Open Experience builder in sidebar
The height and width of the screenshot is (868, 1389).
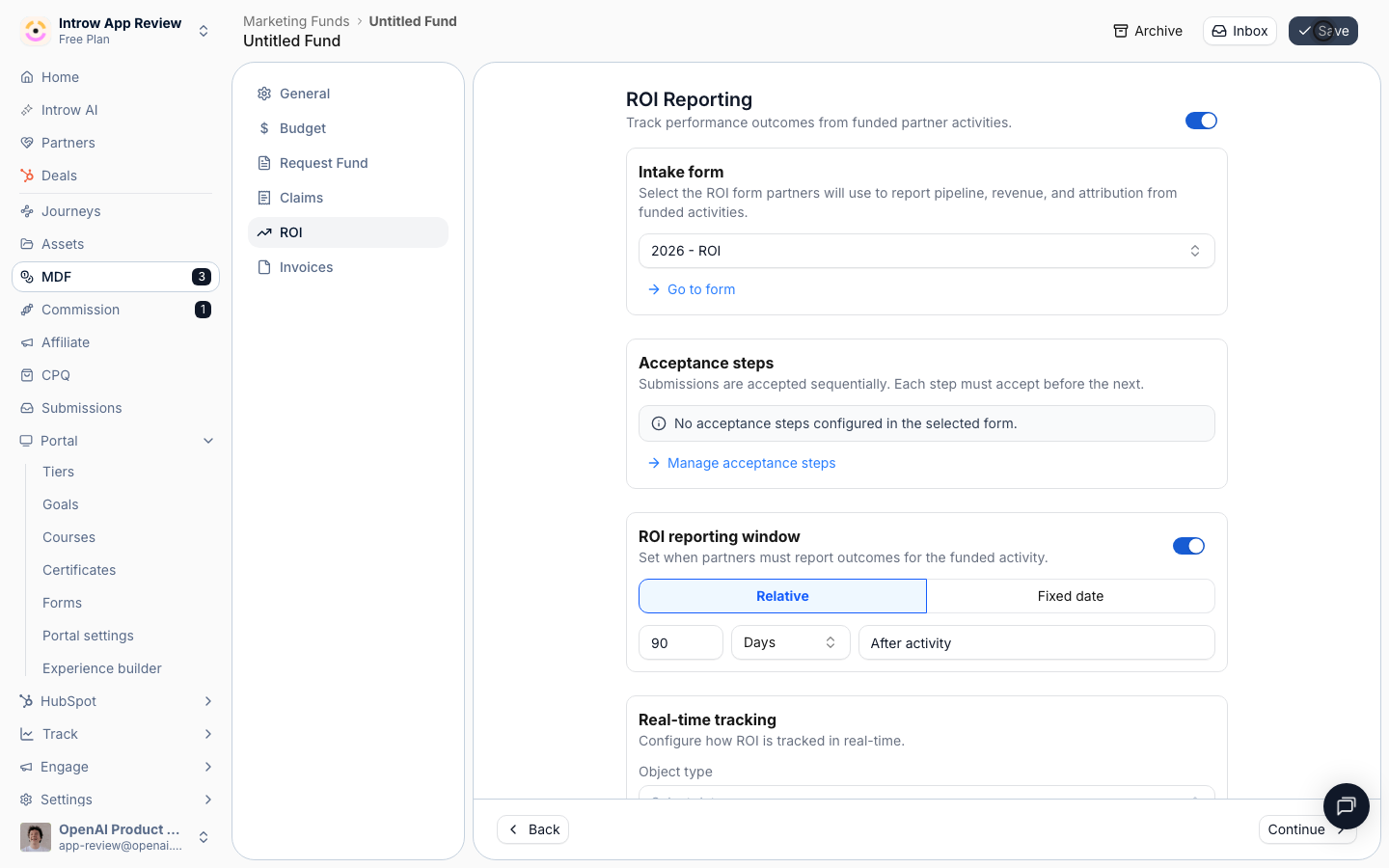(x=102, y=668)
